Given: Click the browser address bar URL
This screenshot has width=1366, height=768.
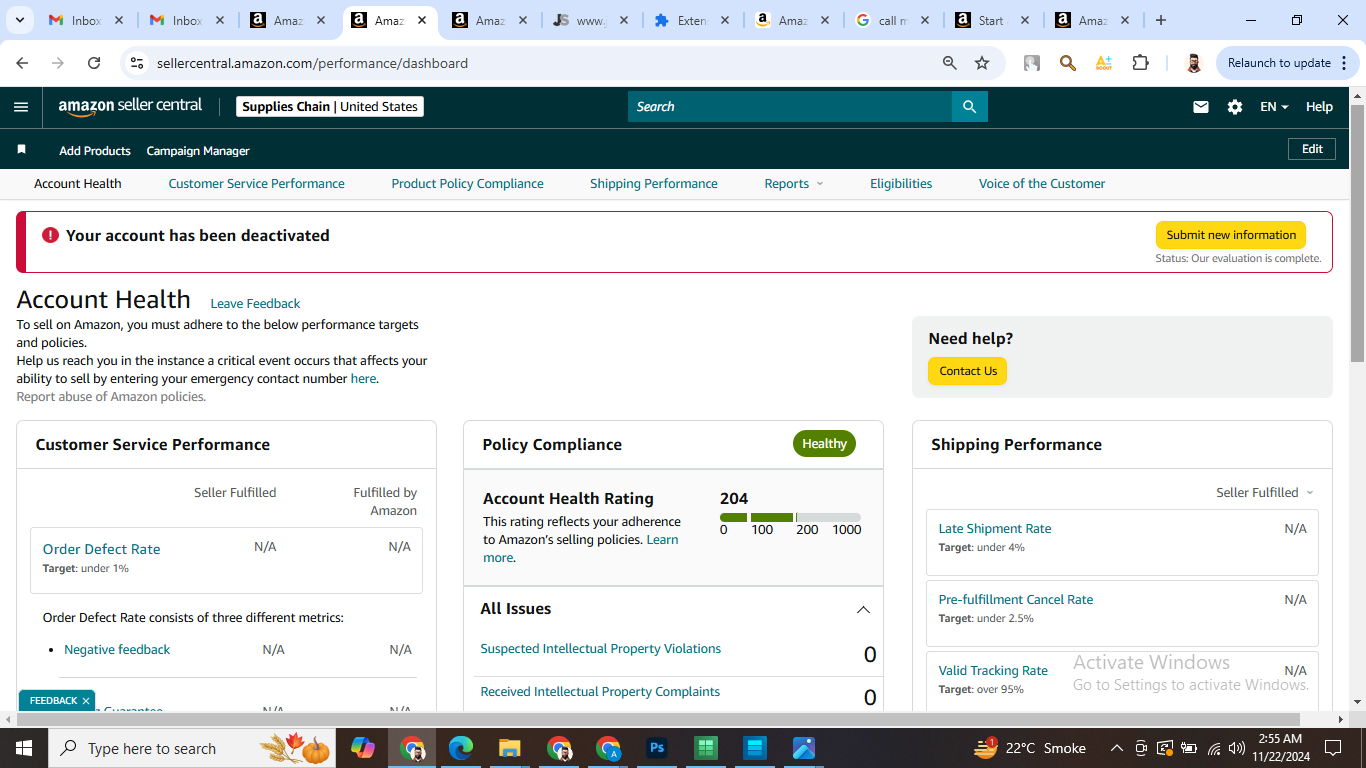Looking at the screenshot, I should (312, 63).
